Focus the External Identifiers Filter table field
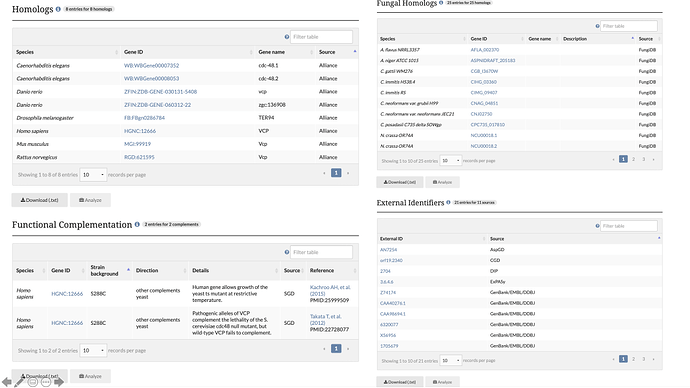The image size is (690, 388). [x=629, y=226]
